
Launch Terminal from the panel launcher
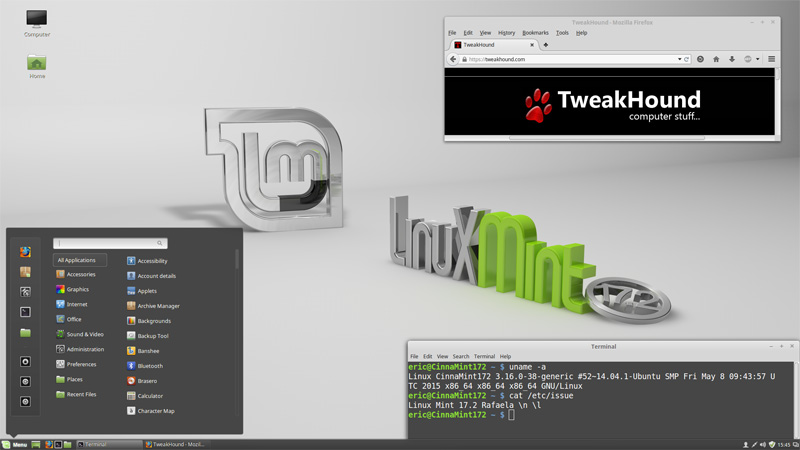tap(58, 444)
